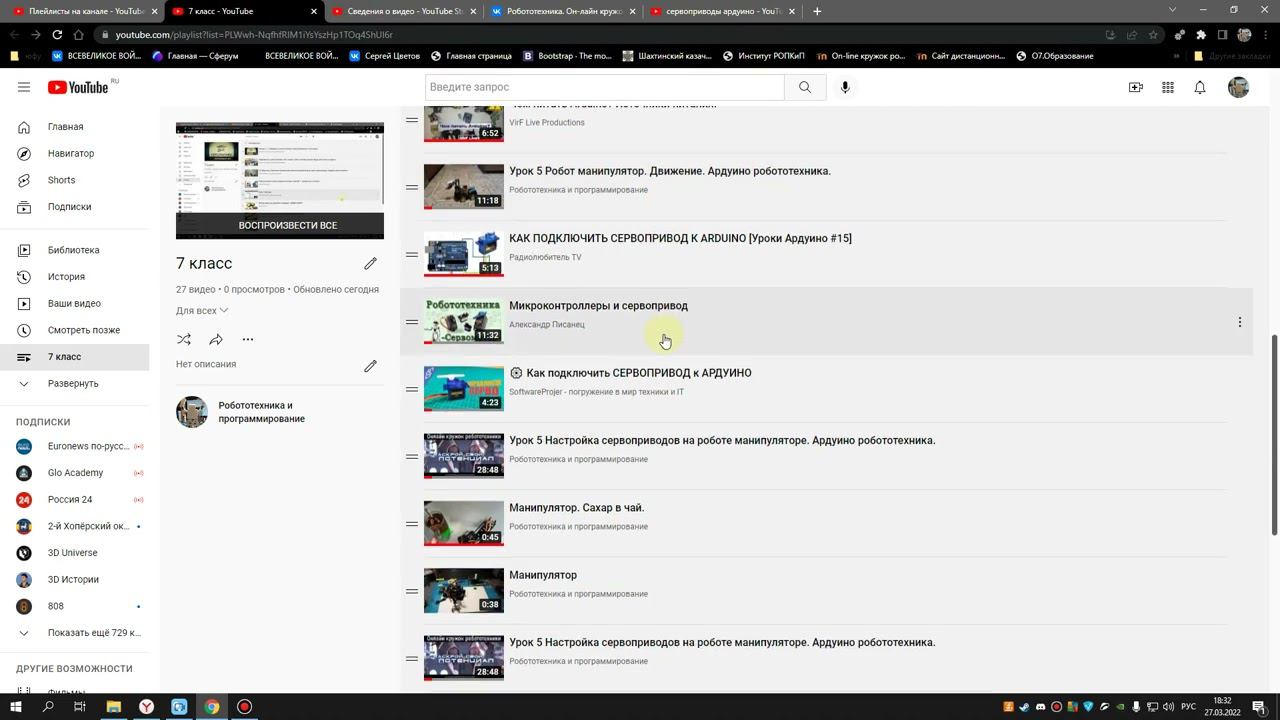Open the YouTube account avatar menu
This screenshot has width=1280, height=720.
pyautogui.click(x=1238, y=87)
